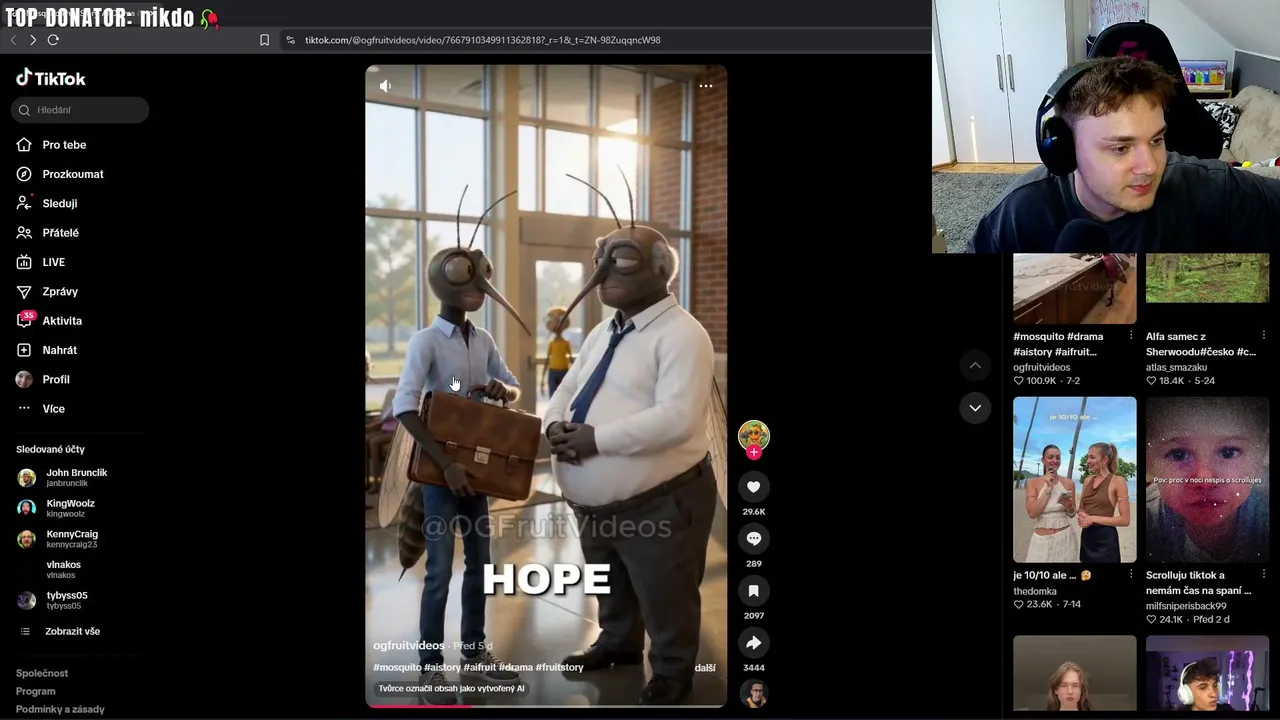
Task: Expand the caption with další
Action: coord(705,668)
